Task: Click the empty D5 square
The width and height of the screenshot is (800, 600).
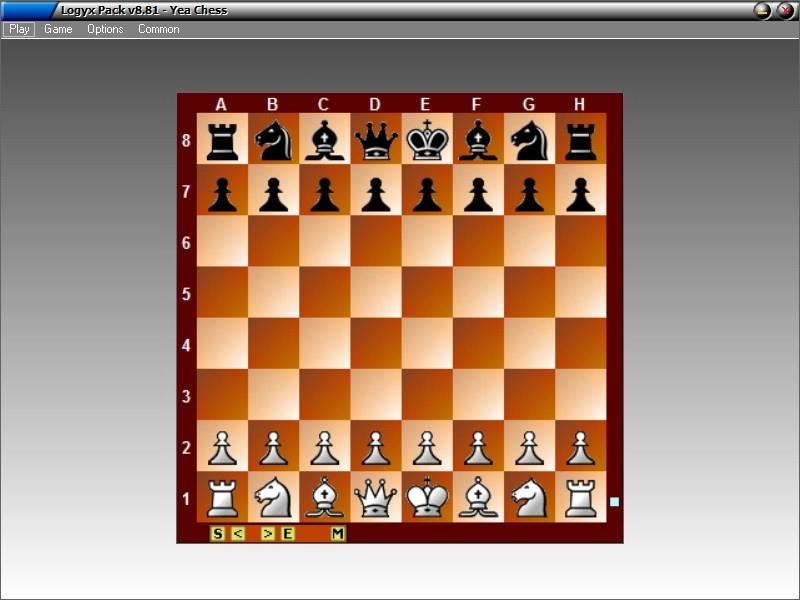Action: pos(376,292)
